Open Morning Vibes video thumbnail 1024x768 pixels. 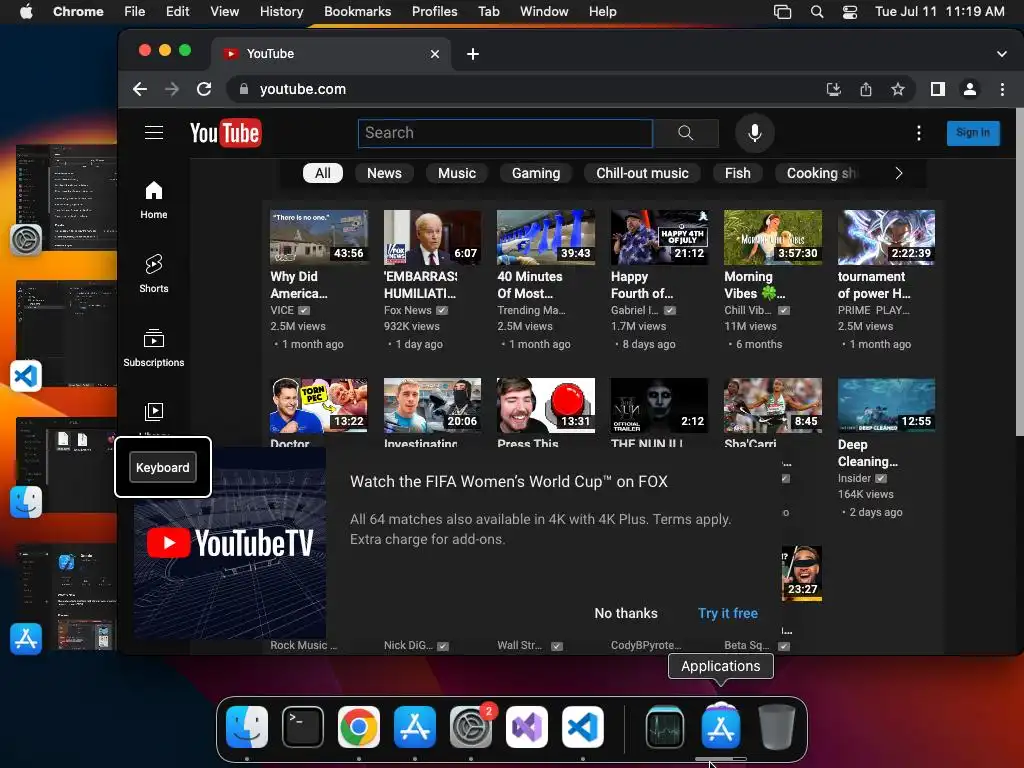click(773, 237)
